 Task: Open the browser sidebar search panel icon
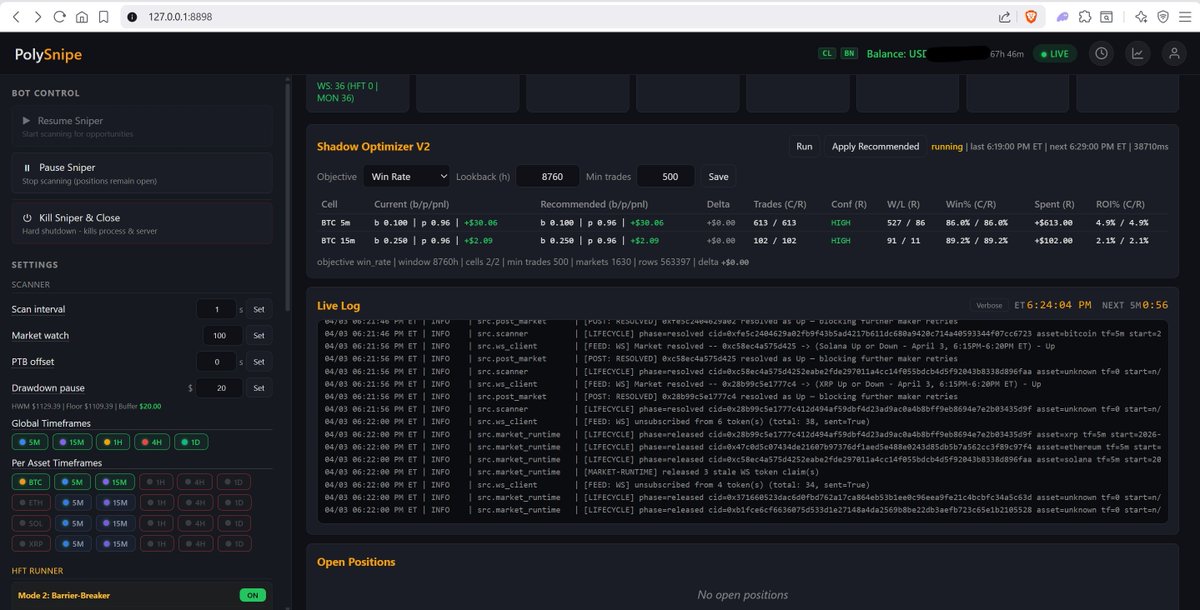(1107, 17)
